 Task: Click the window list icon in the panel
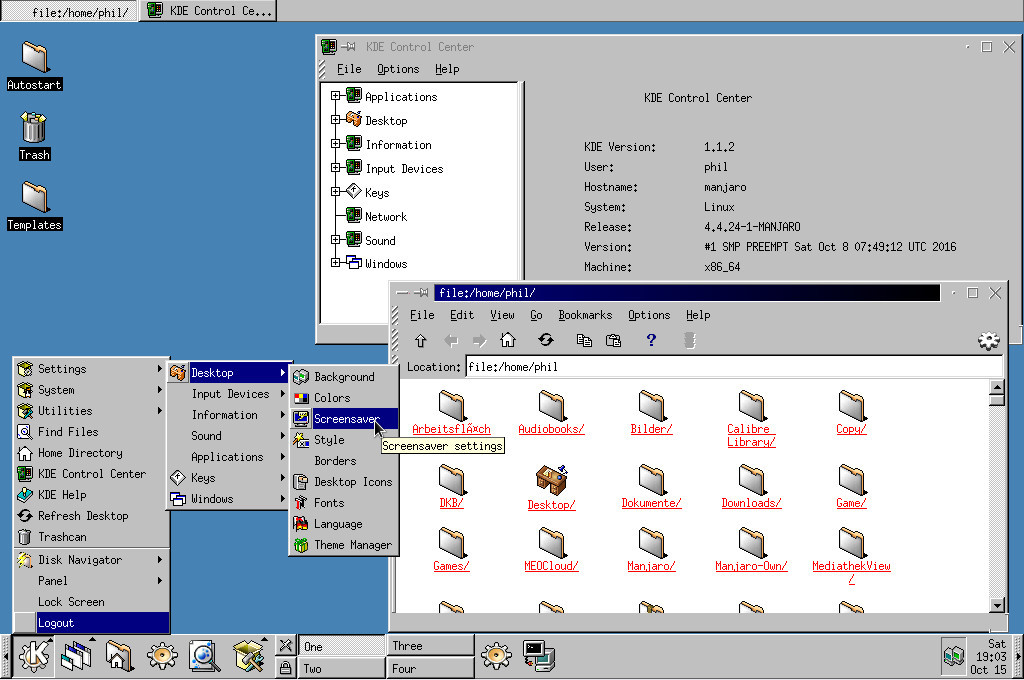coord(77,656)
